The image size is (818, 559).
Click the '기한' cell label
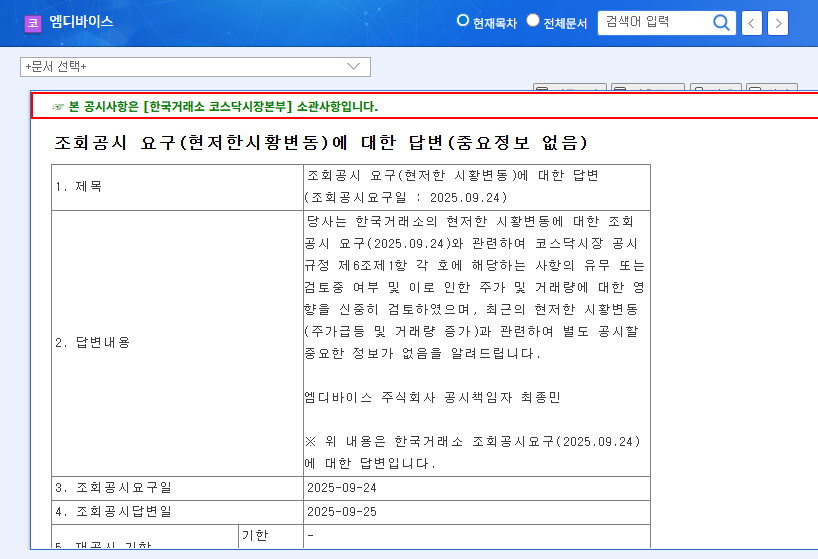pos(255,535)
